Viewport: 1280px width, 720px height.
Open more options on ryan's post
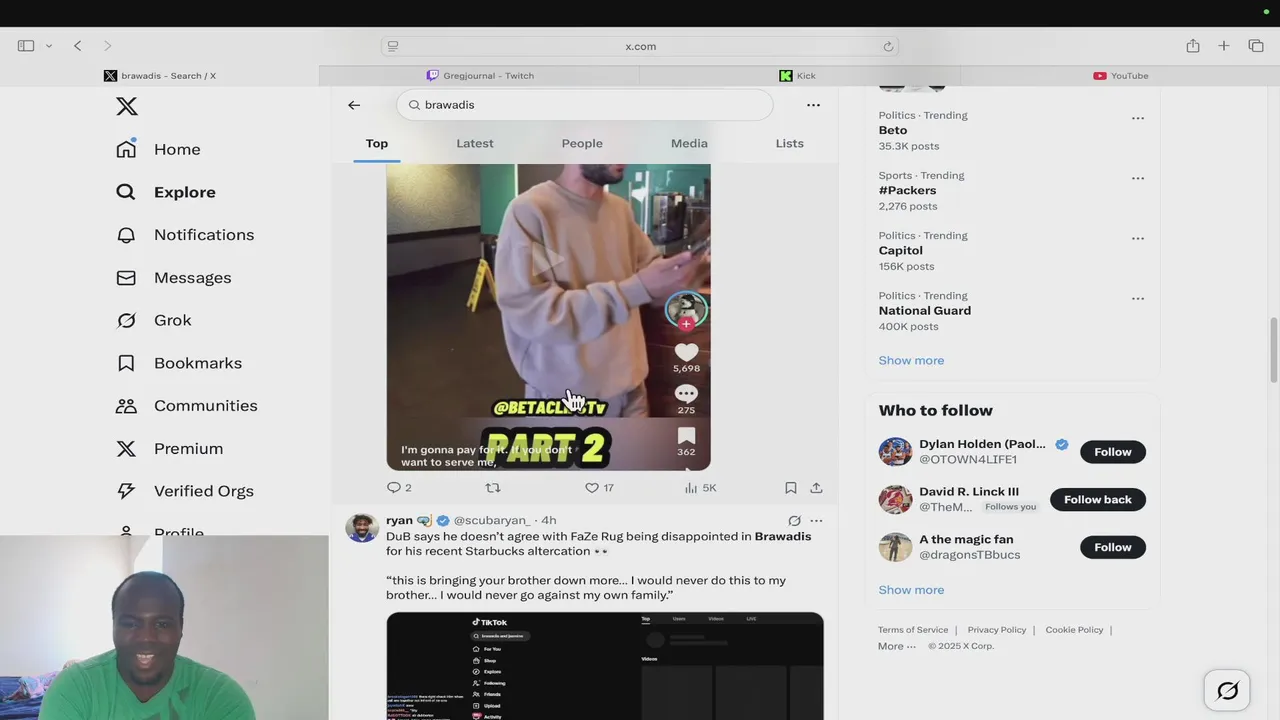[x=816, y=521]
